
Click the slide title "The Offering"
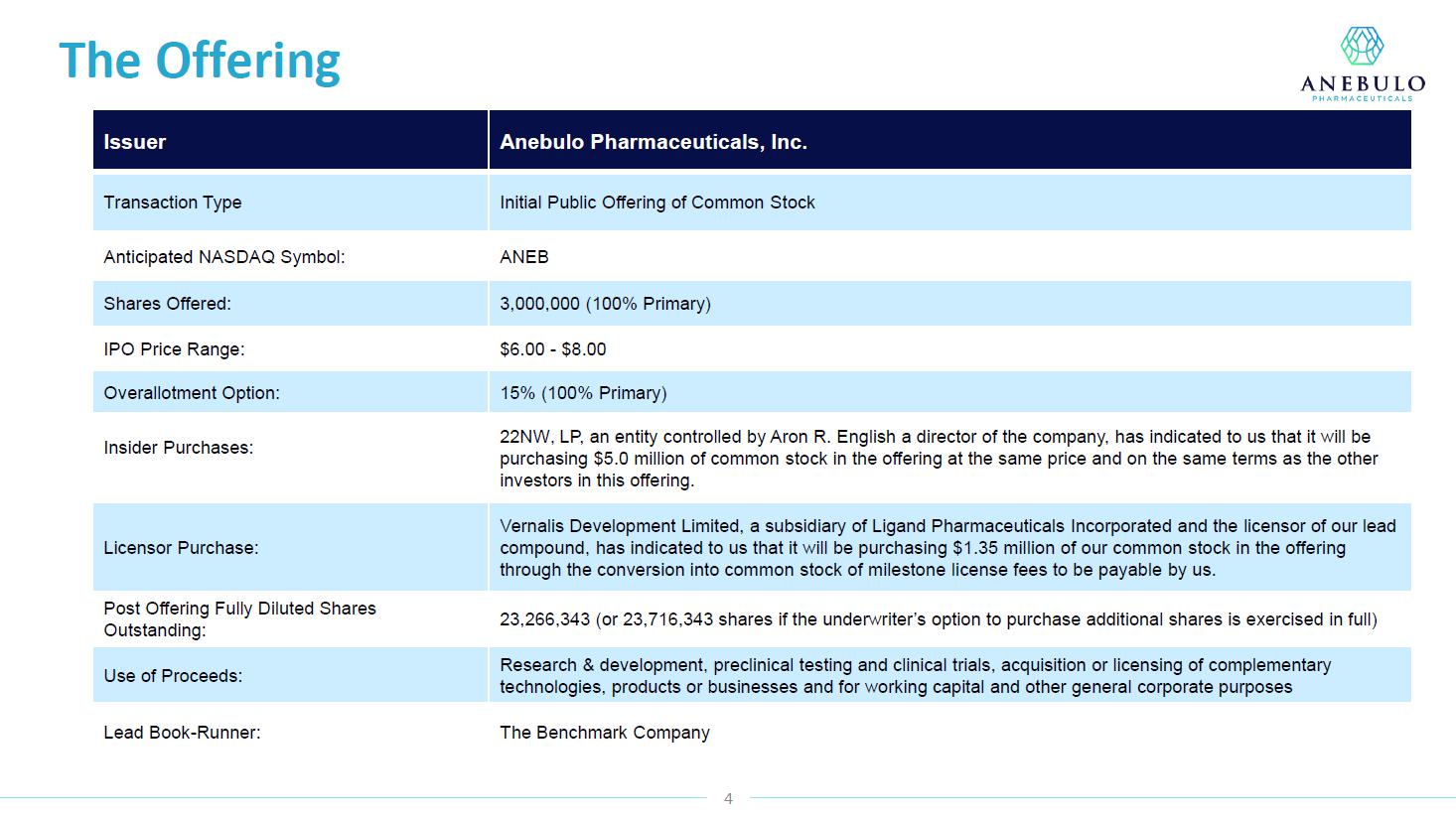click(200, 60)
